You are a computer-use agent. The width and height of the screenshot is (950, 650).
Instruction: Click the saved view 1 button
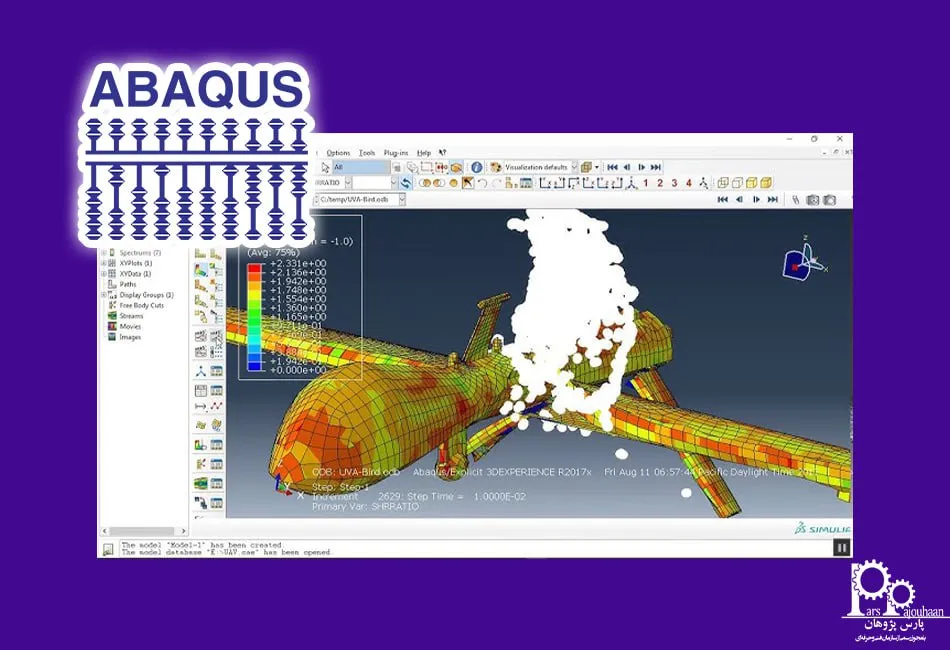pos(645,183)
